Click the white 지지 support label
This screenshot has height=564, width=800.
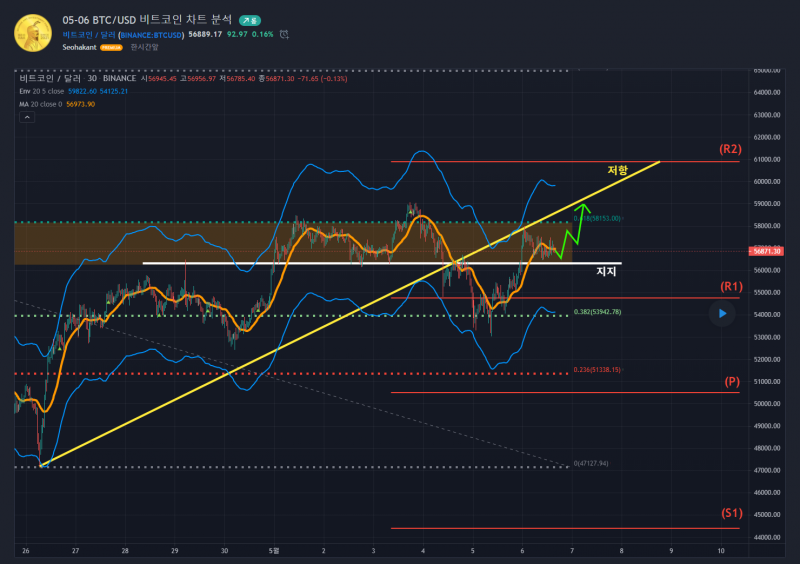point(606,271)
